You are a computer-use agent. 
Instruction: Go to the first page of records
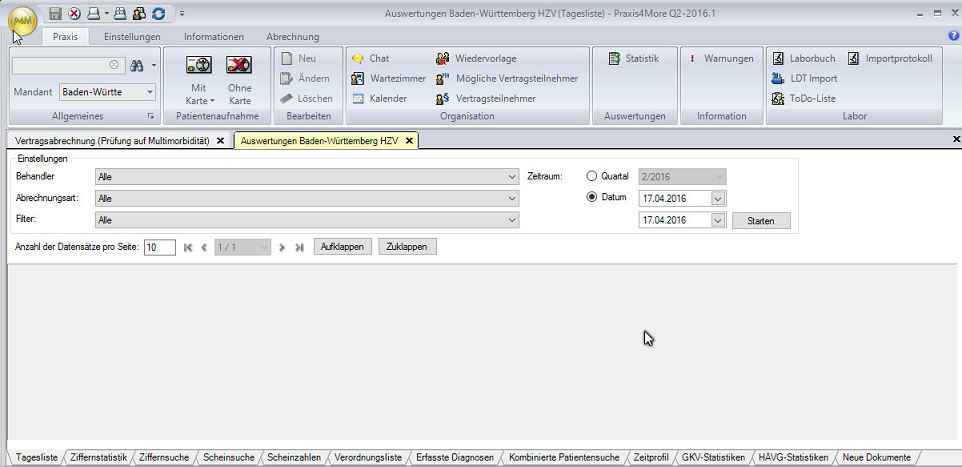[x=188, y=247]
